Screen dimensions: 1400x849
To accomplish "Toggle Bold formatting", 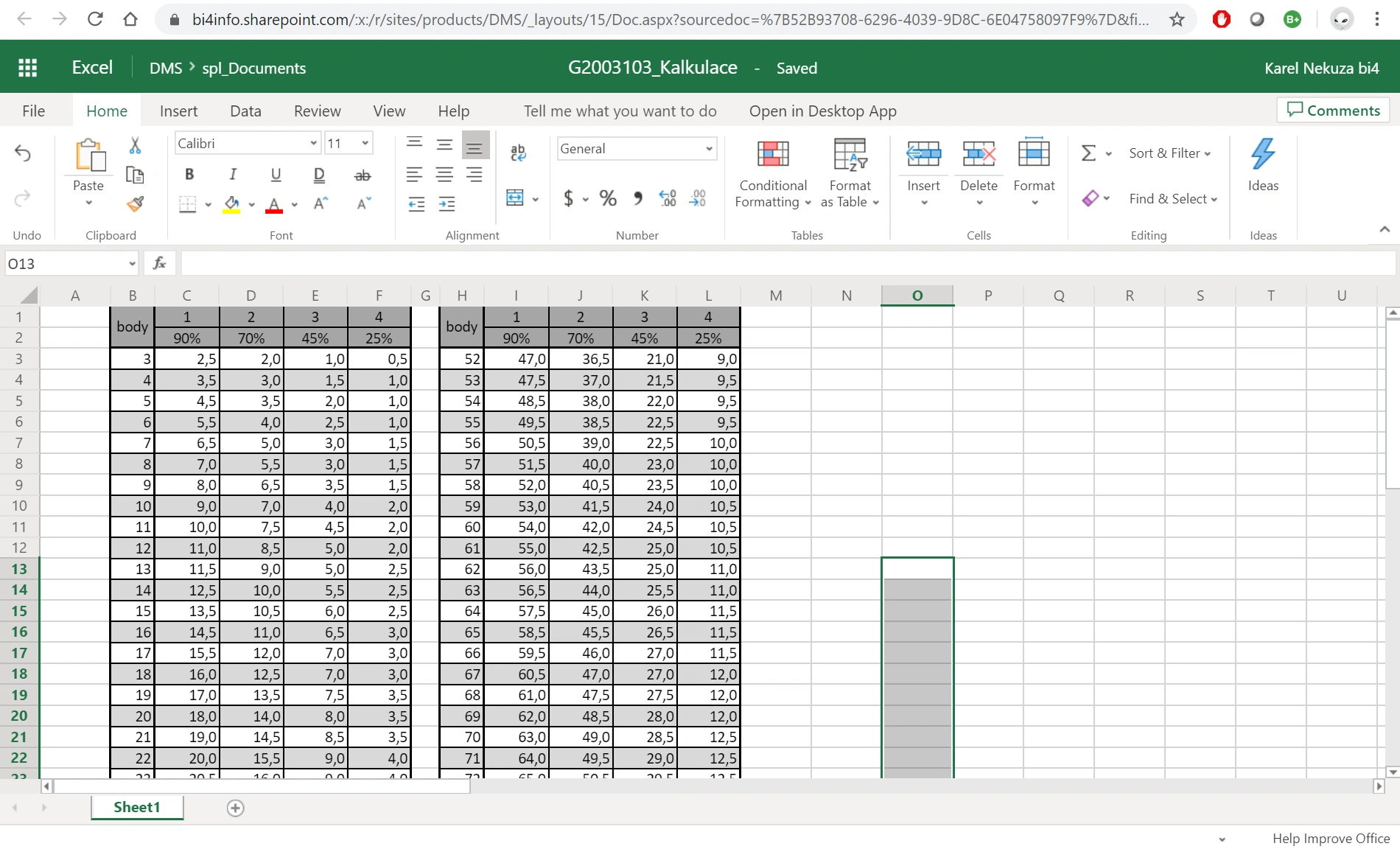I will pyautogui.click(x=189, y=175).
